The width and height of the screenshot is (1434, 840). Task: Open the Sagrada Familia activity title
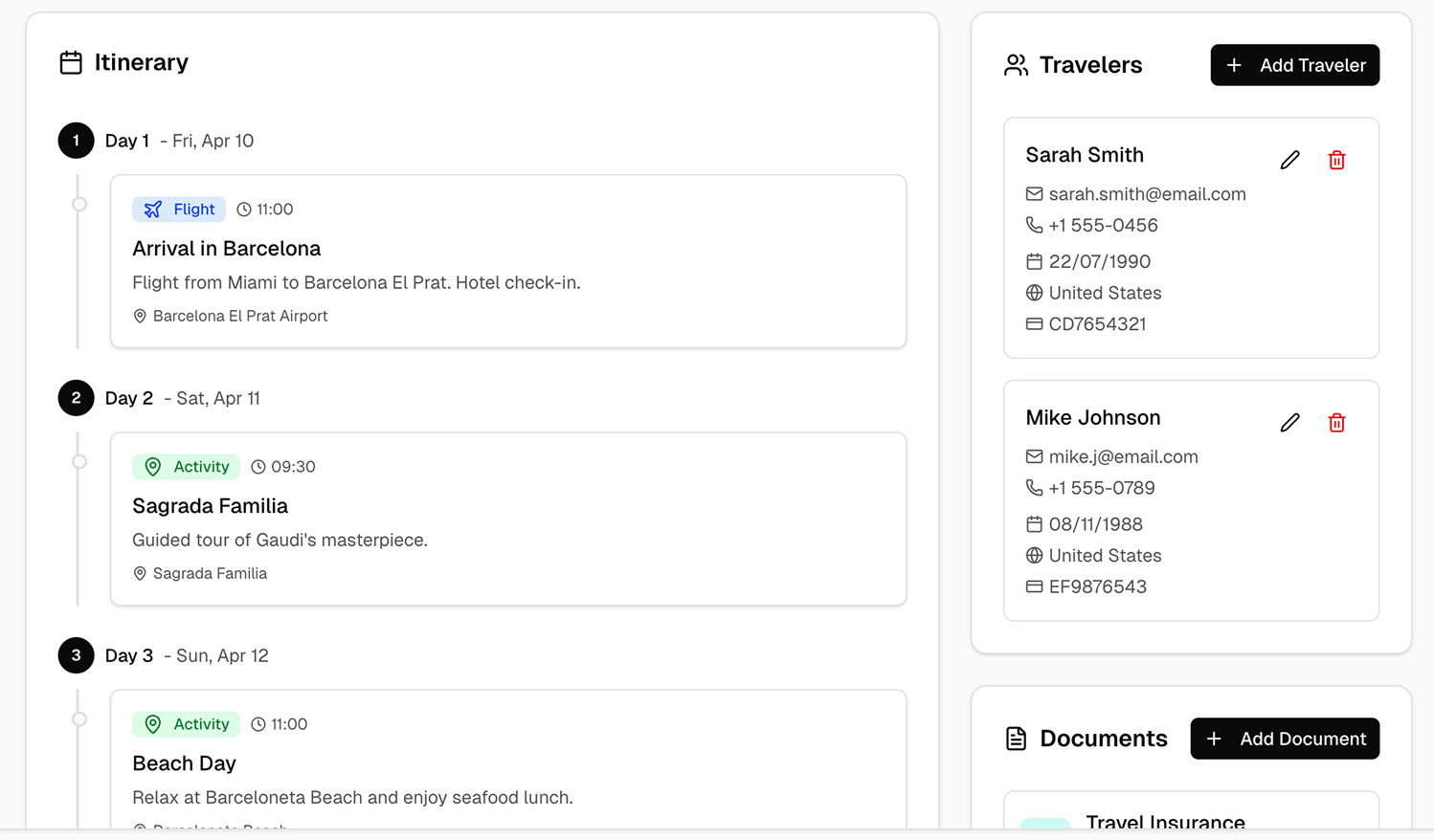pos(210,506)
